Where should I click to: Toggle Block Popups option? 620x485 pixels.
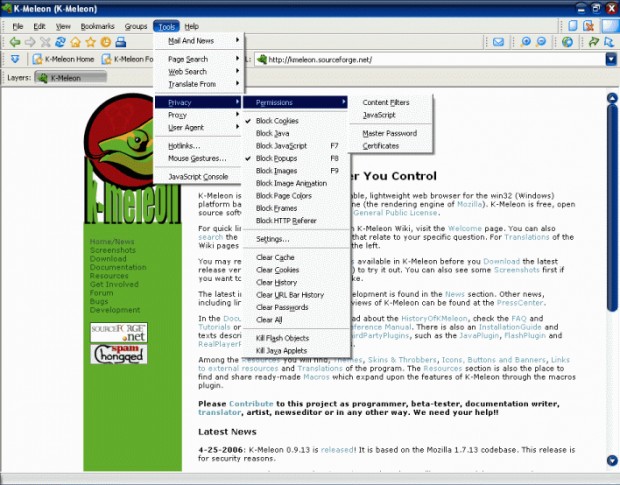point(297,158)
